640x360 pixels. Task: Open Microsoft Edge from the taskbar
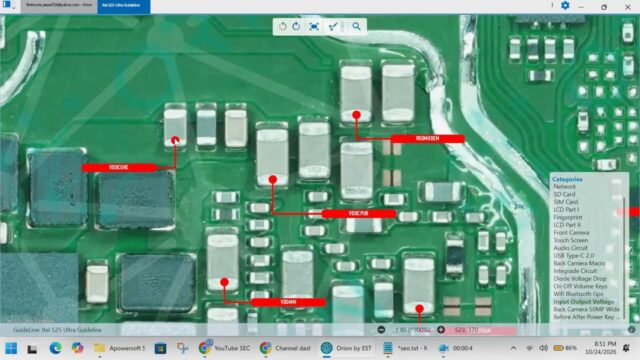pyautogui.click(x=56, y=348)
